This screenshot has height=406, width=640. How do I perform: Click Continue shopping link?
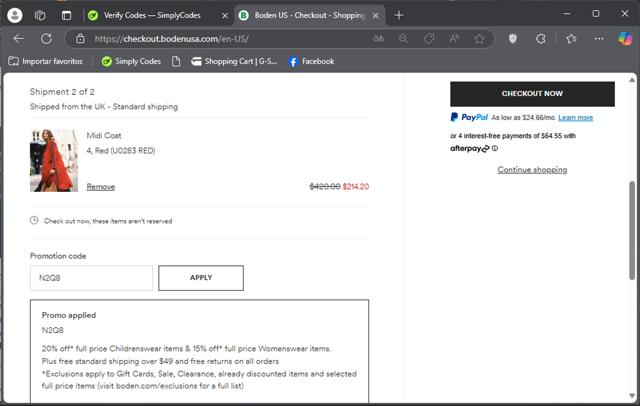[532, 170]
